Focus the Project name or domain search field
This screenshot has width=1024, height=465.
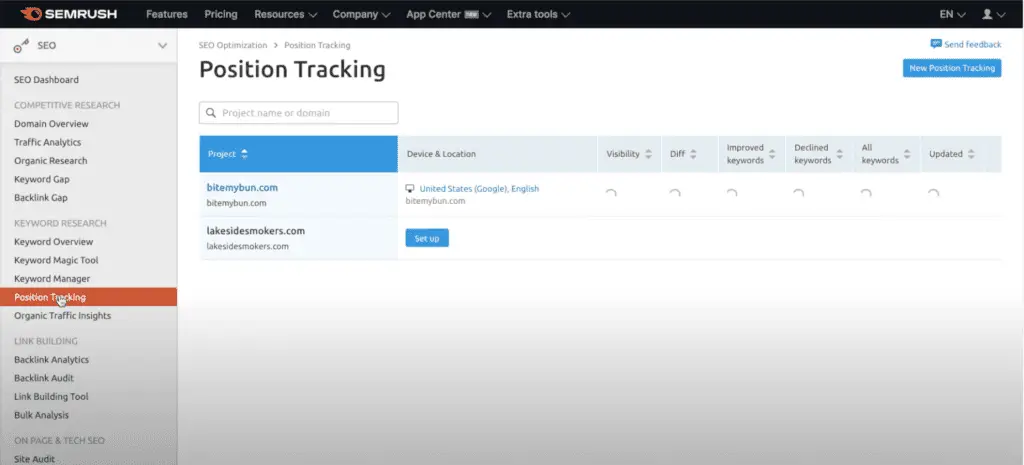click(x=298, y=112)
